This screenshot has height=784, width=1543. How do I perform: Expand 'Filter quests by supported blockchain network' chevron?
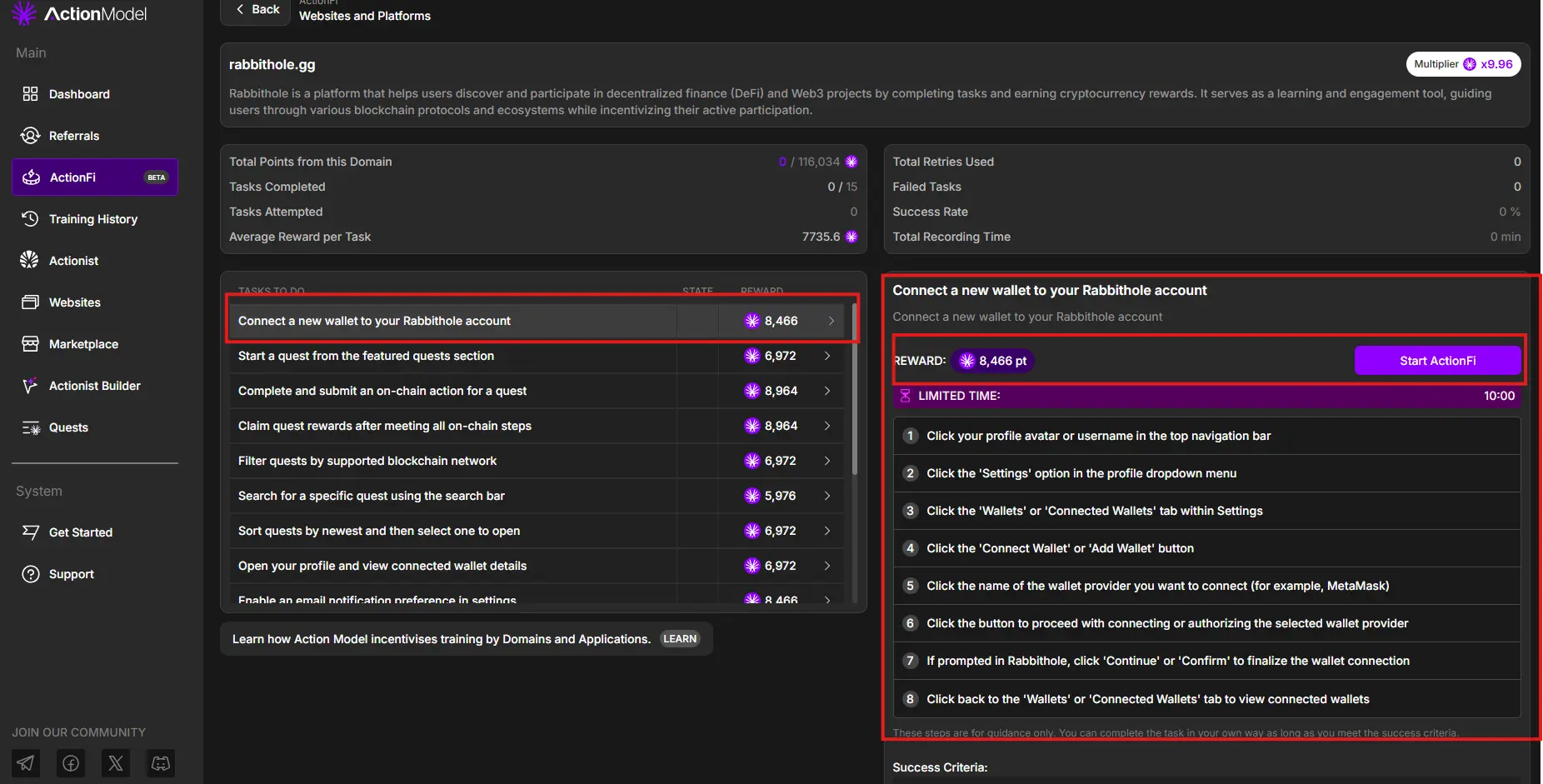[x=827, y=461]
